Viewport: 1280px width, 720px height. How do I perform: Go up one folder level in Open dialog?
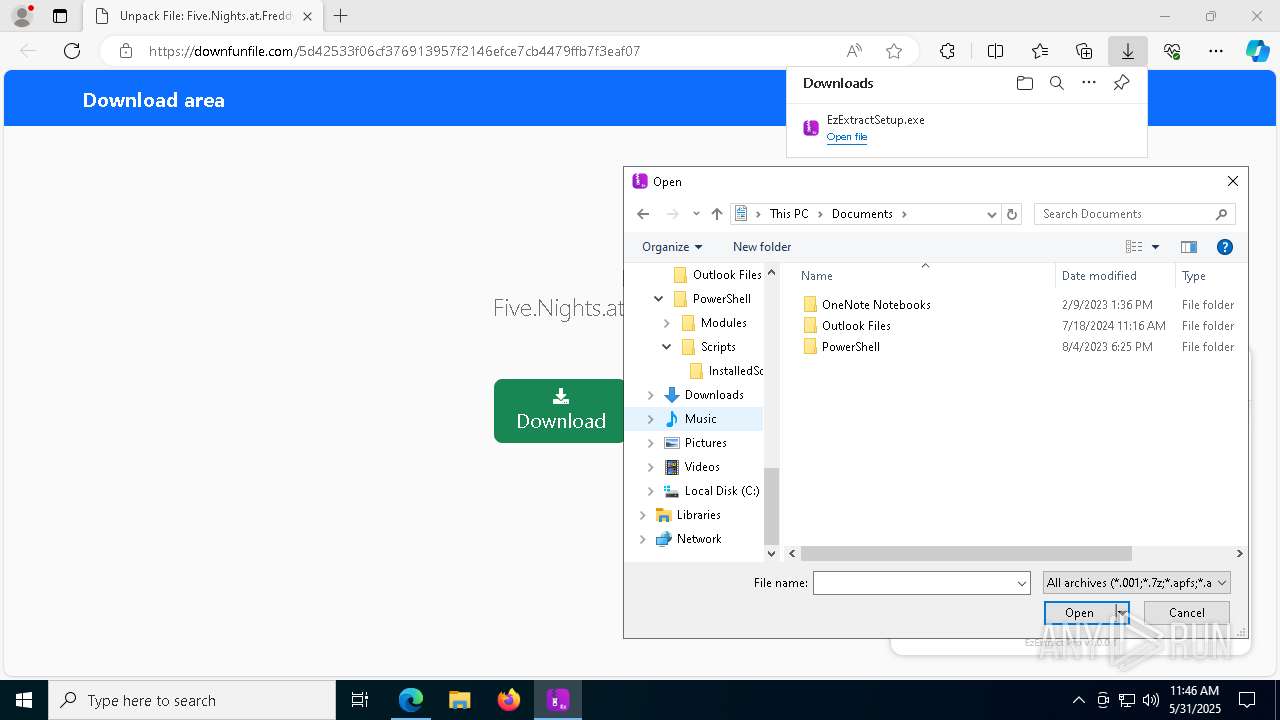[717, 214]
